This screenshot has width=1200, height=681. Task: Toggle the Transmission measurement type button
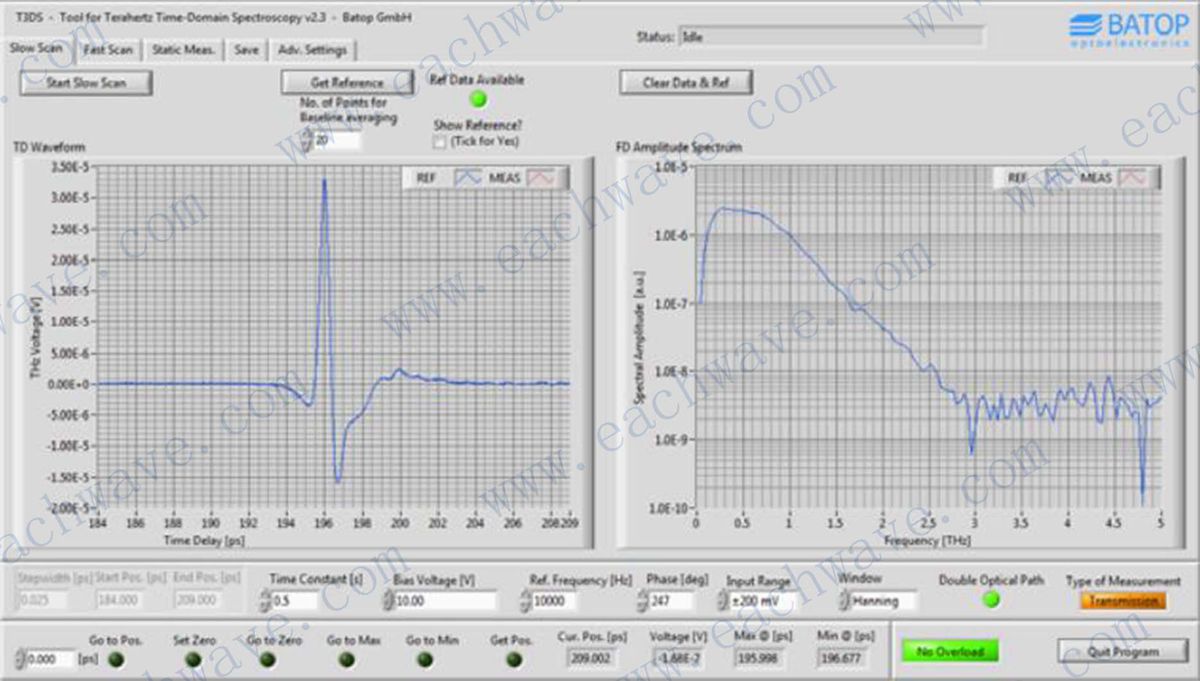point(1122,601)
